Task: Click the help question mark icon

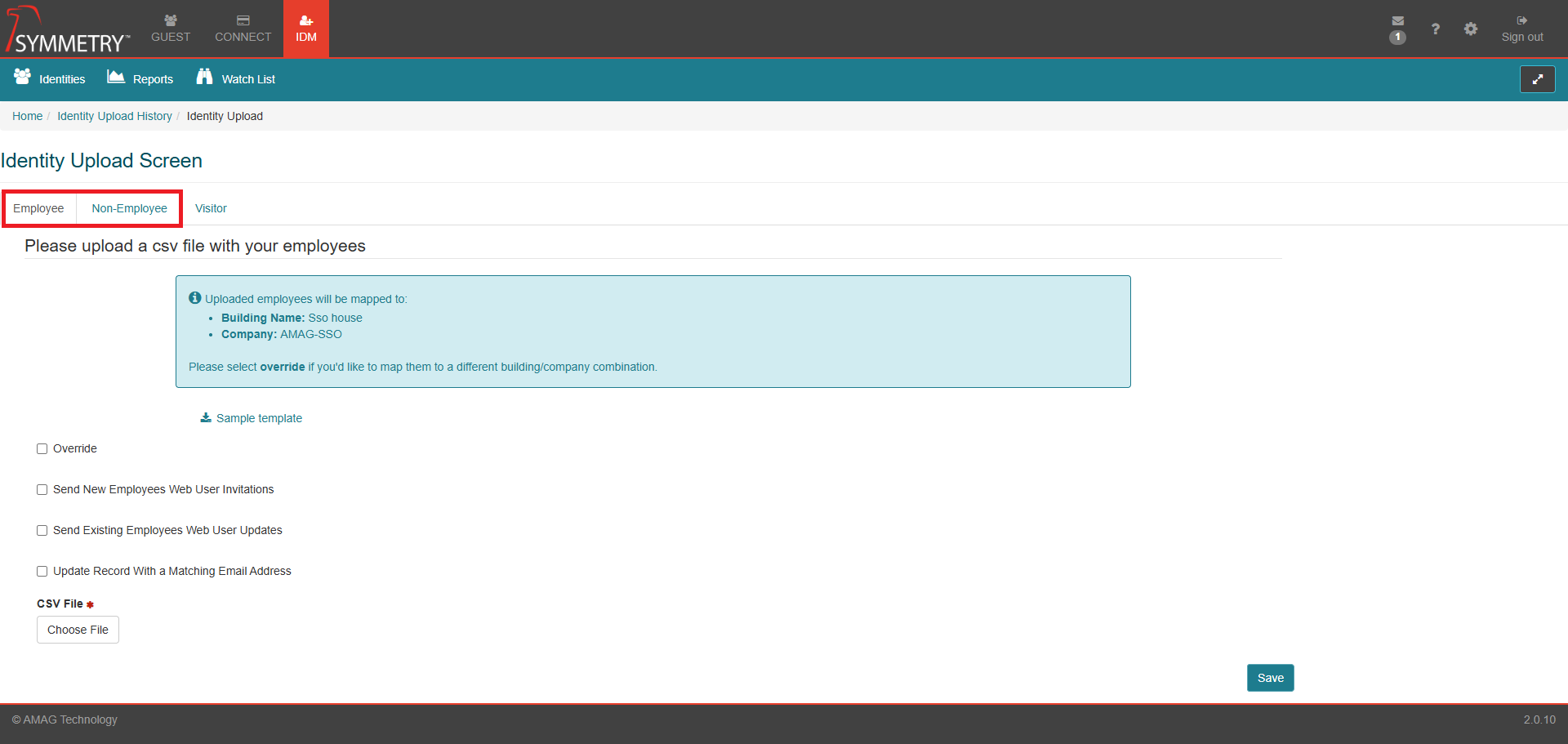Action: point(1435,29)
